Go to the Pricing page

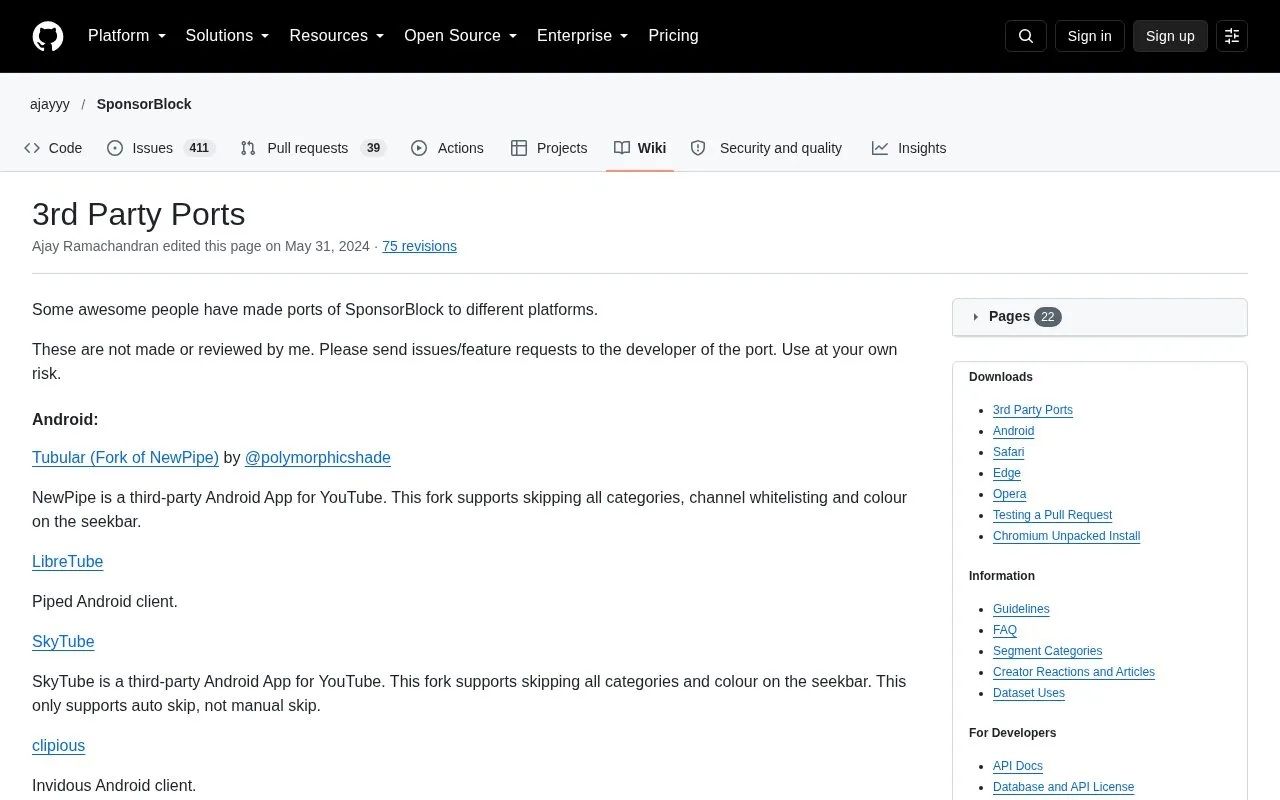pyautogui.click(x=673, y=36)
